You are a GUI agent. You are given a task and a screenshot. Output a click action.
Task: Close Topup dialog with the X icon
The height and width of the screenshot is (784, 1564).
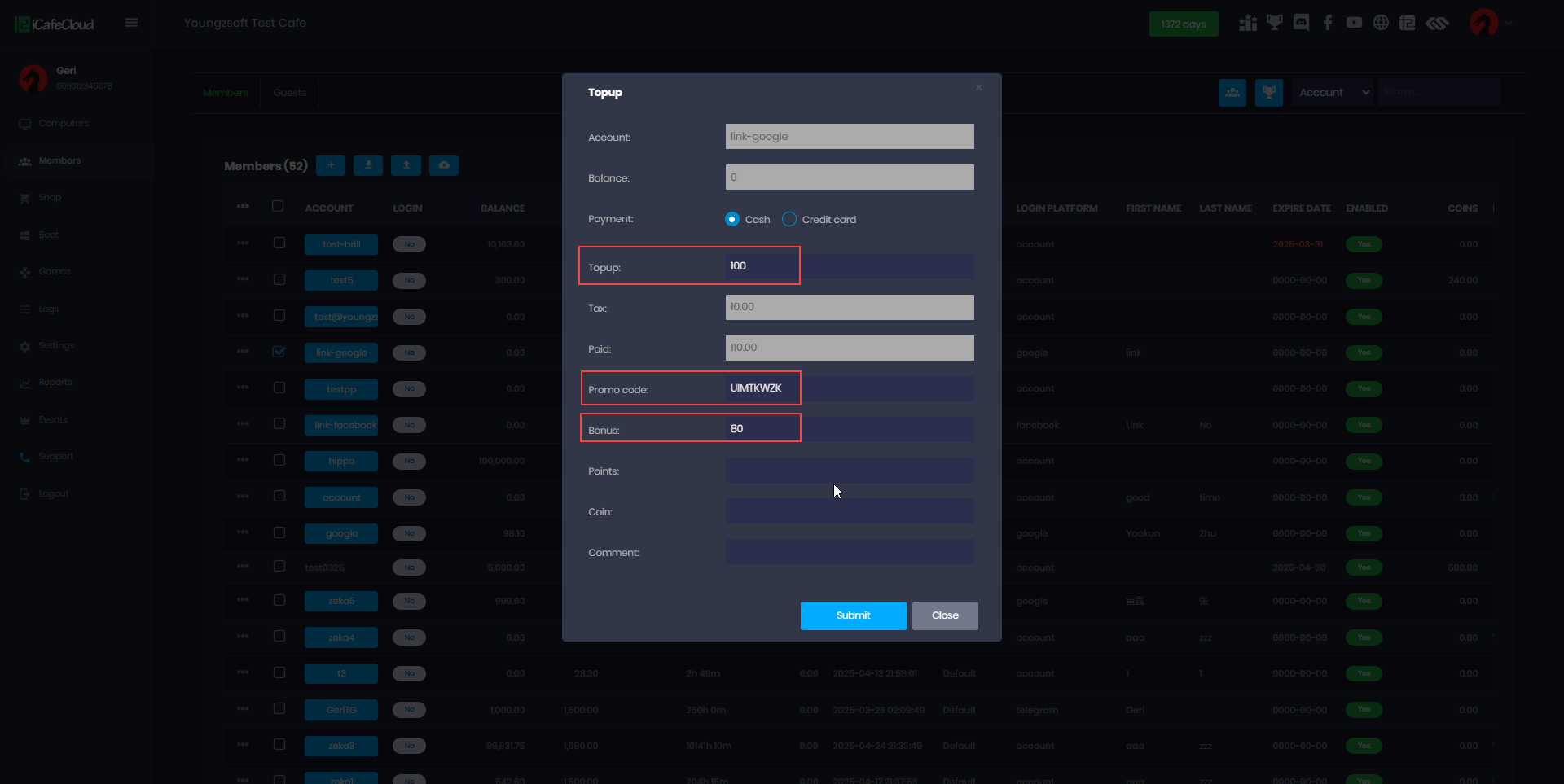point(979,88)
